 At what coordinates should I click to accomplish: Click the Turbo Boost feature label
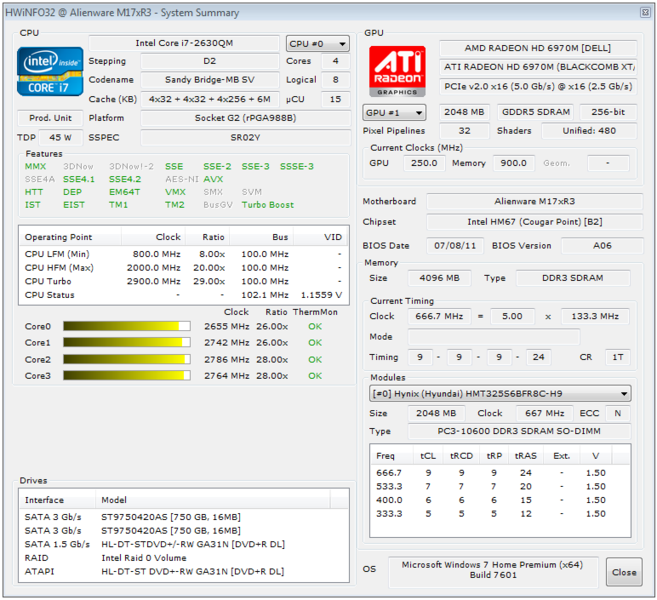(x=268, y=205)
